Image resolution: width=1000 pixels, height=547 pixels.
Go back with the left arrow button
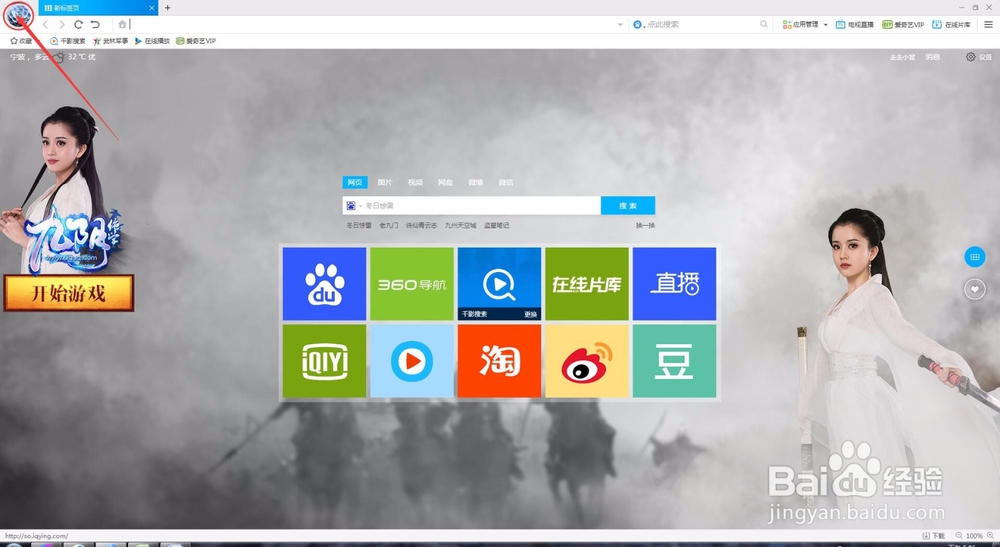tap(45, 24)
